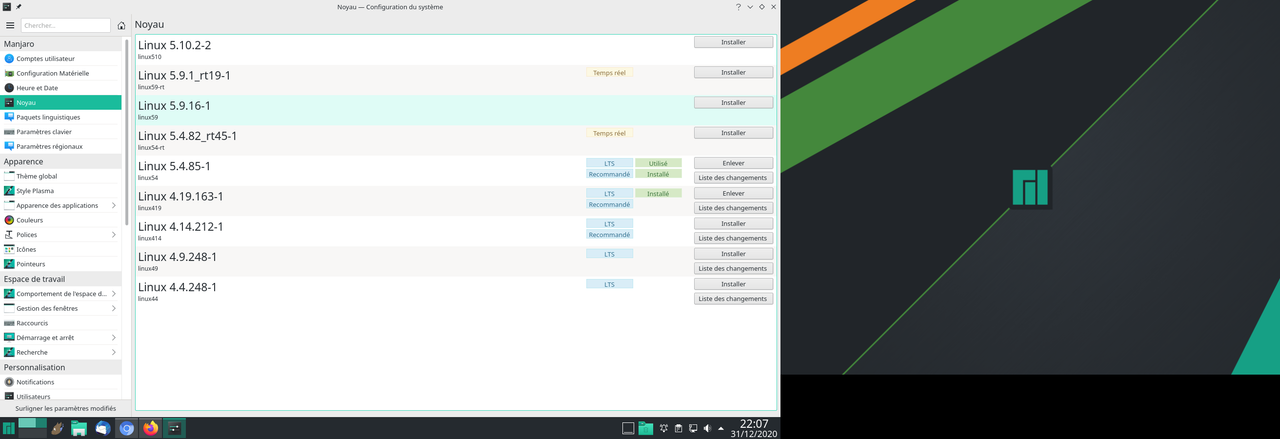Open Style Plasma settings
Screen dimensions: 1280x439
[x=61, y=191]
